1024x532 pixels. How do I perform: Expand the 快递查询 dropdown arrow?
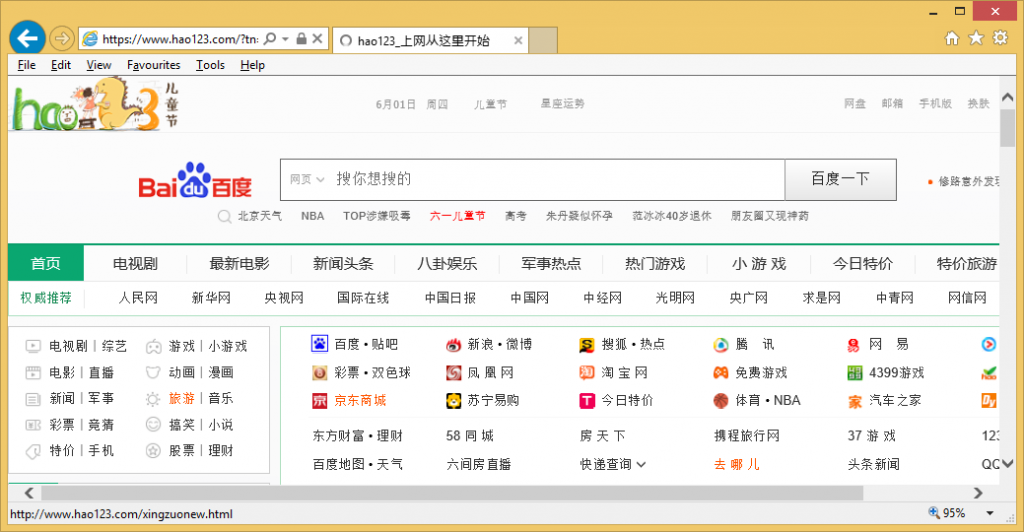point(641,464)
